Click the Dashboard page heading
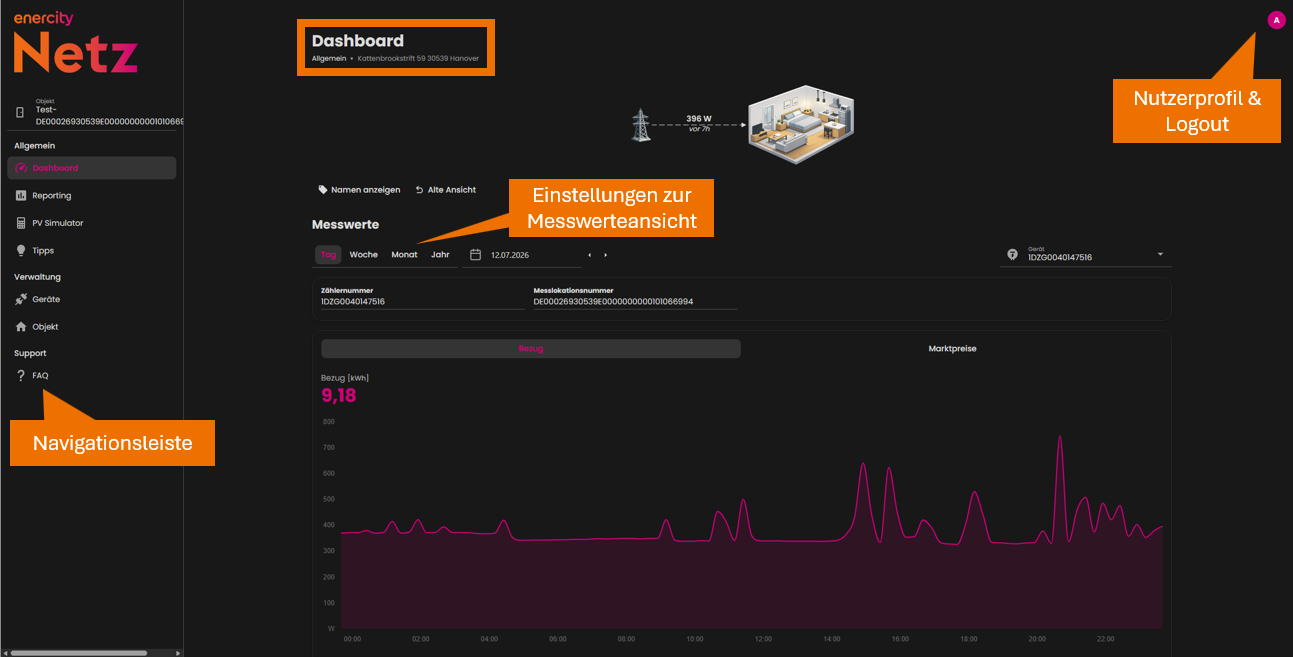Viewport: 1293px width, 657px height. point(358,41)
